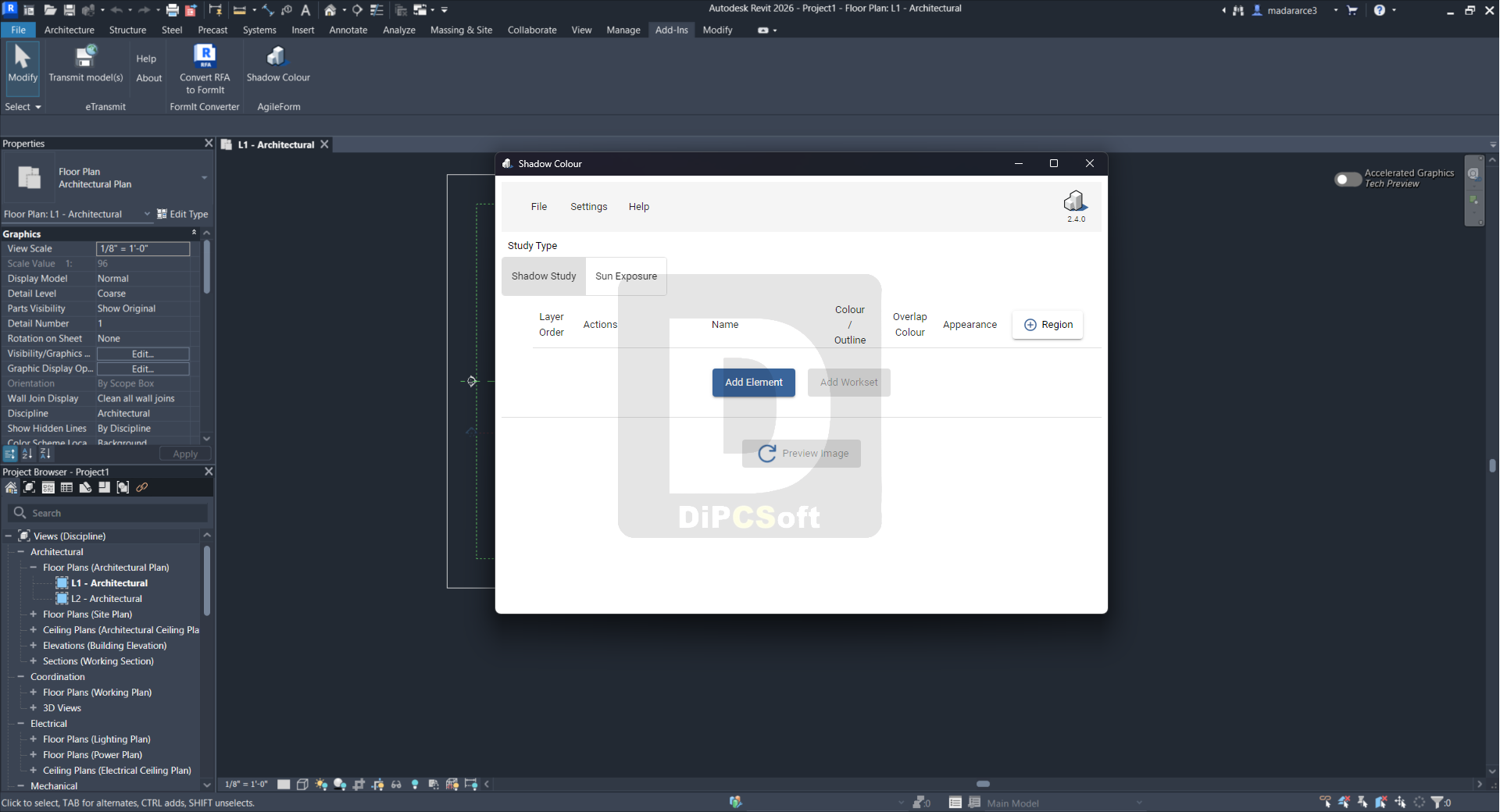Viewport: 1500px width, 812px height.
Task: Click Edit Type in Properties panel
Action: (183, 214)
